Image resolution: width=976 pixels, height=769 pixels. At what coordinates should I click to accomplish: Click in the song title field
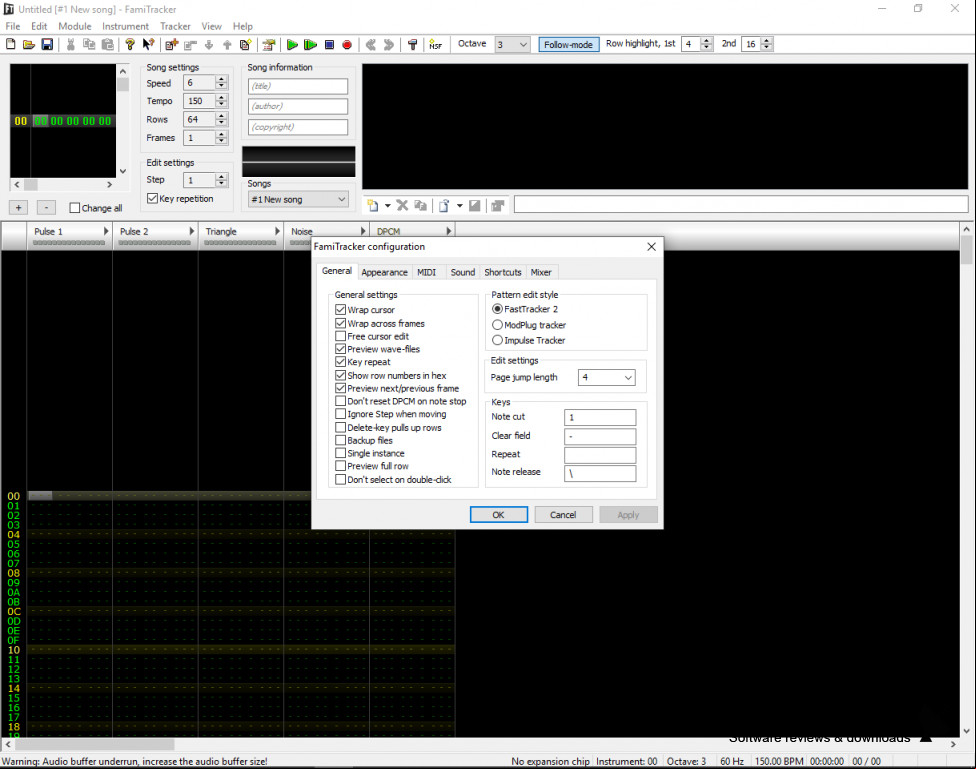[298, 86]
